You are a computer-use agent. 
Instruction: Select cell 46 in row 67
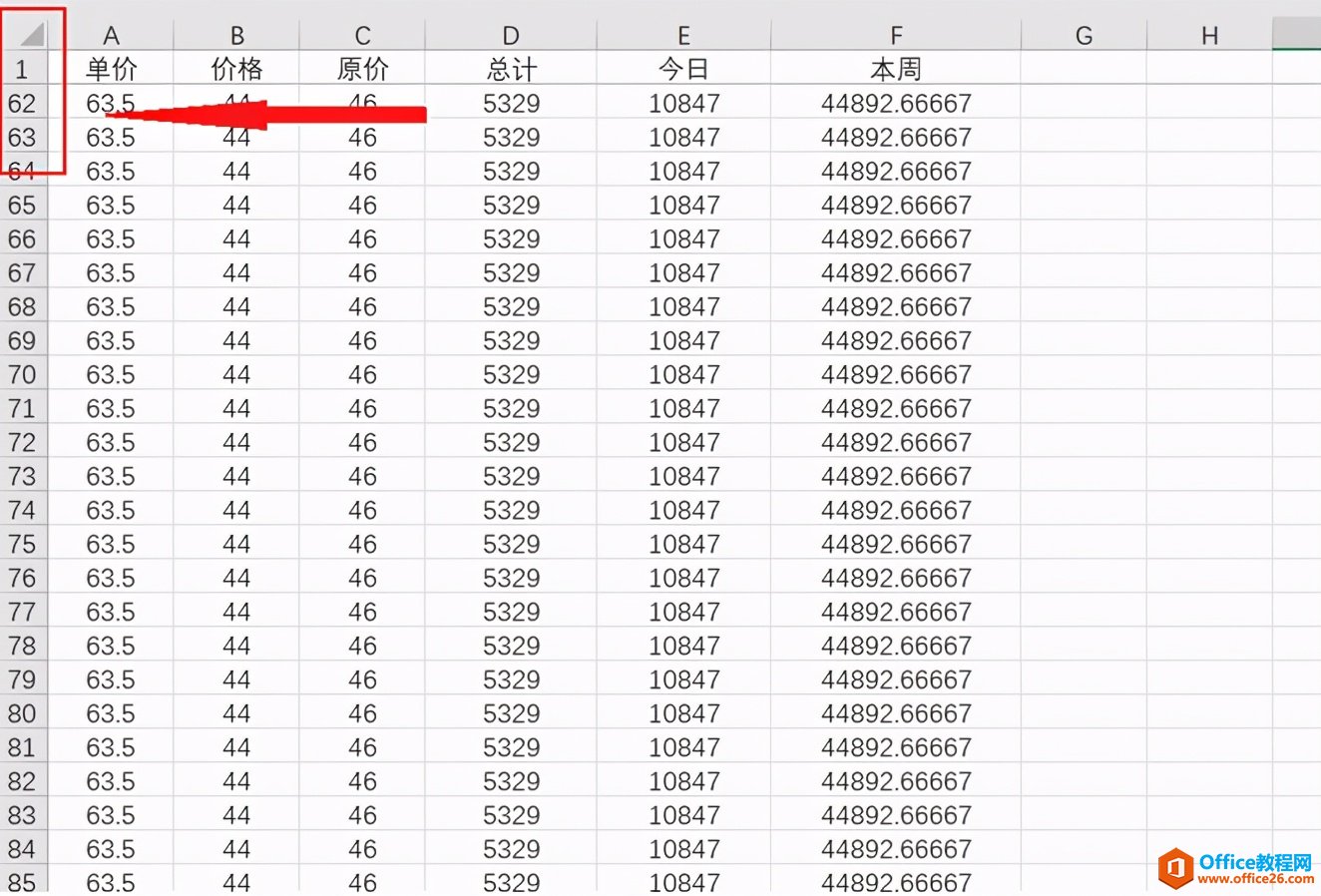coord(362,272)
